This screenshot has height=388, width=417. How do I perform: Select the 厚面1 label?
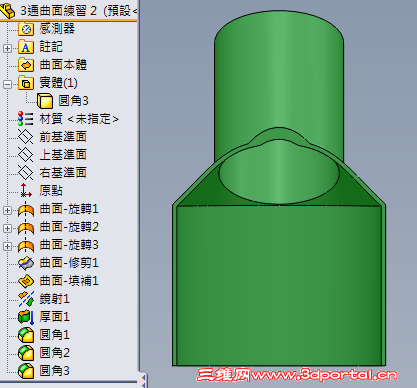click(54, 317)
